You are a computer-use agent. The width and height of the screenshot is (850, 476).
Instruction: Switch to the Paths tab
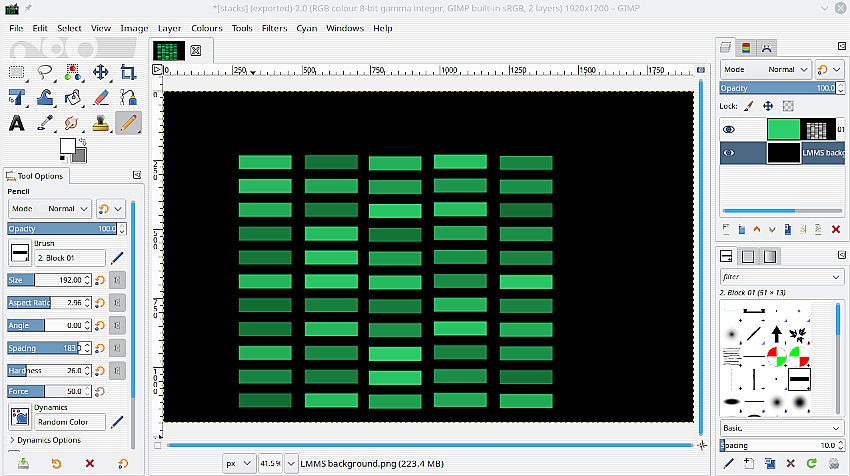pyautogui.click(x=766, y=48)
